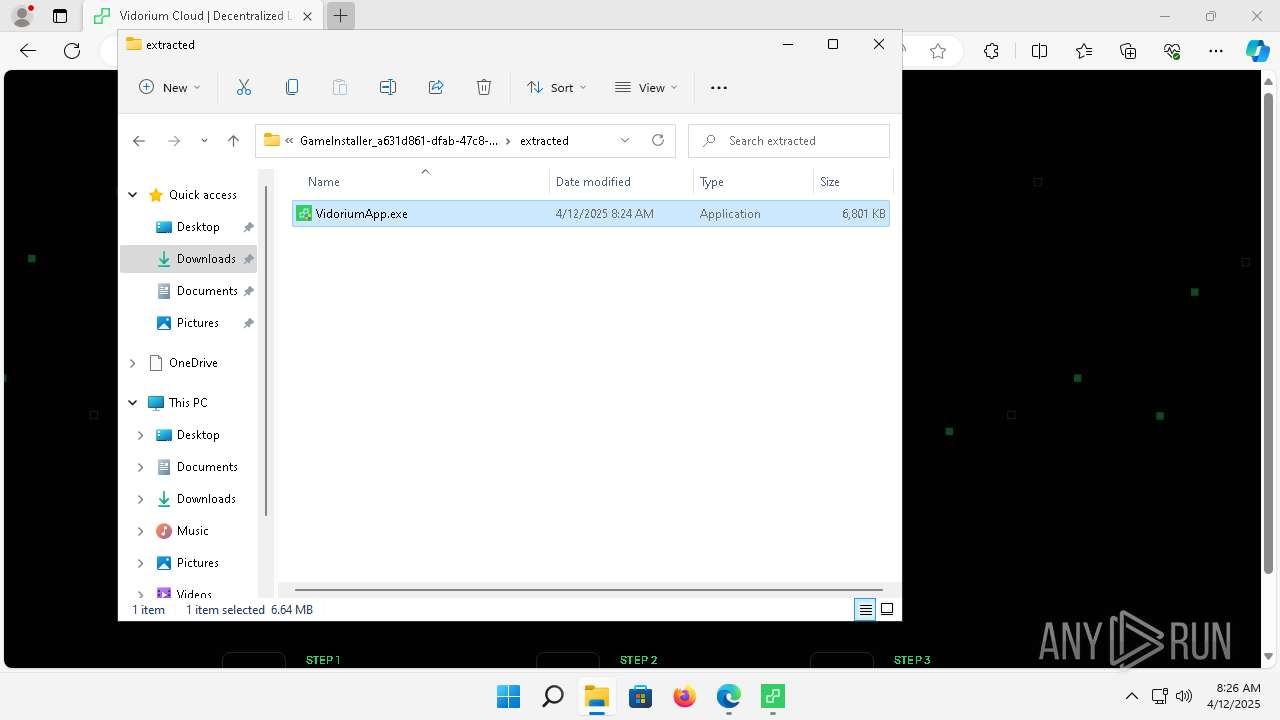Expand the OneDrive node
Viewport: 1280px width, 720px height.
pyautogui.click(x=132, y=363)
